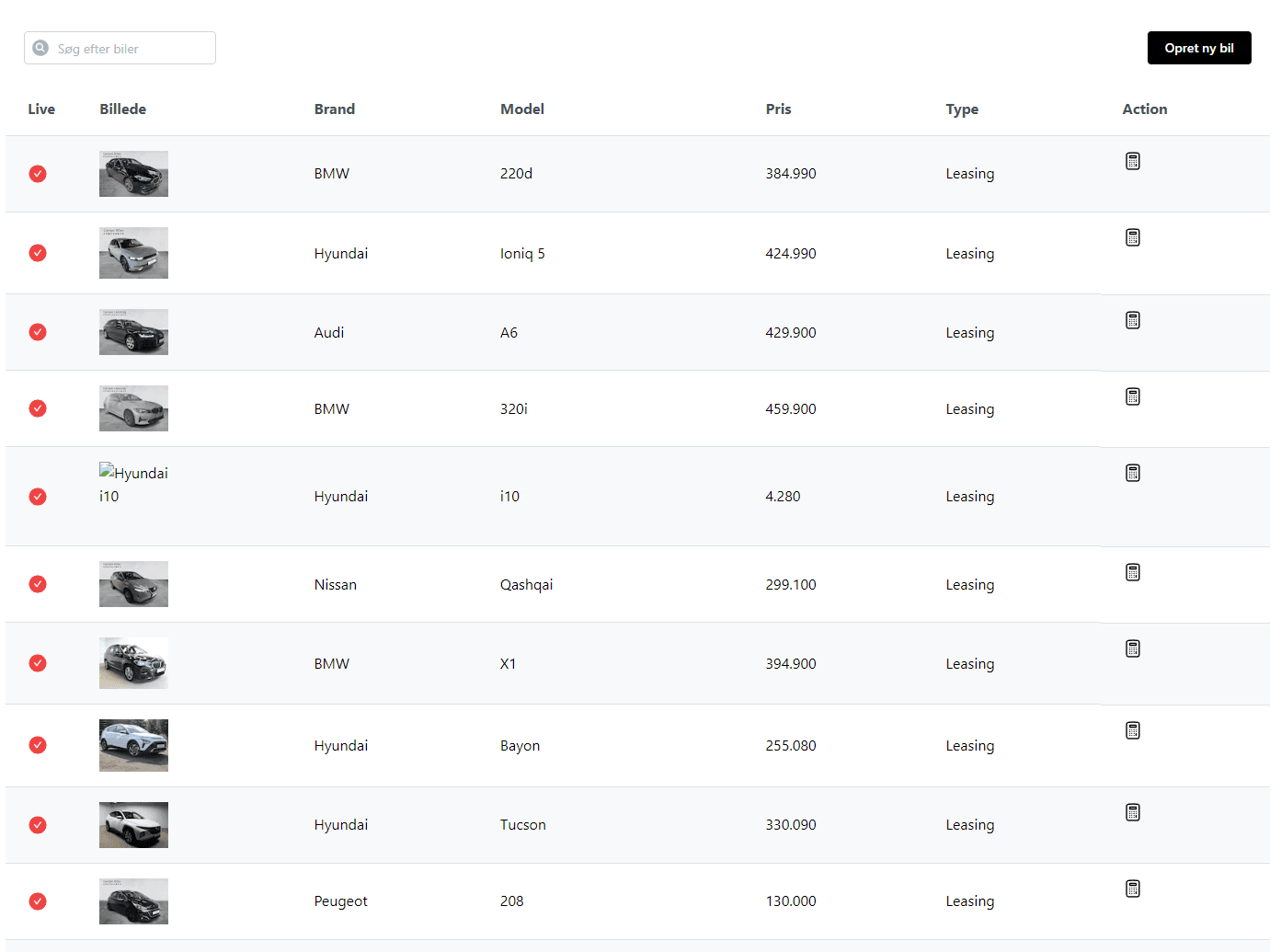Image resolution: width=1281 pixels, height=952 pixels.
Task: Open calculator icon for Hyundai i10
Action: coord(1133,473)
